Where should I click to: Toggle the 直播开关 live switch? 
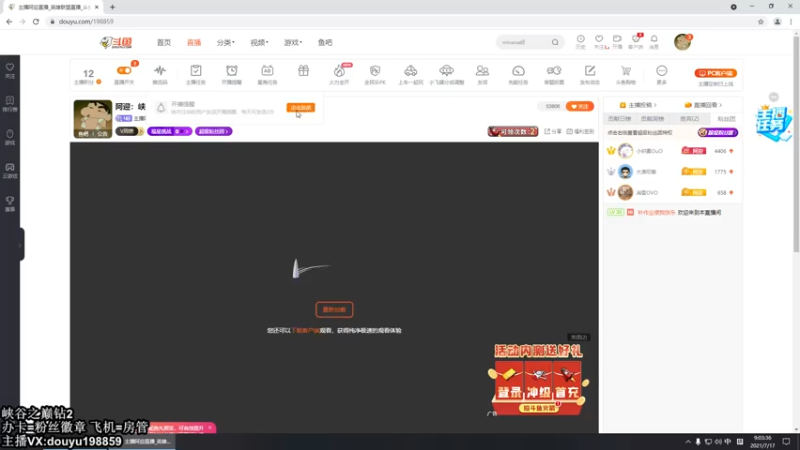124,71
